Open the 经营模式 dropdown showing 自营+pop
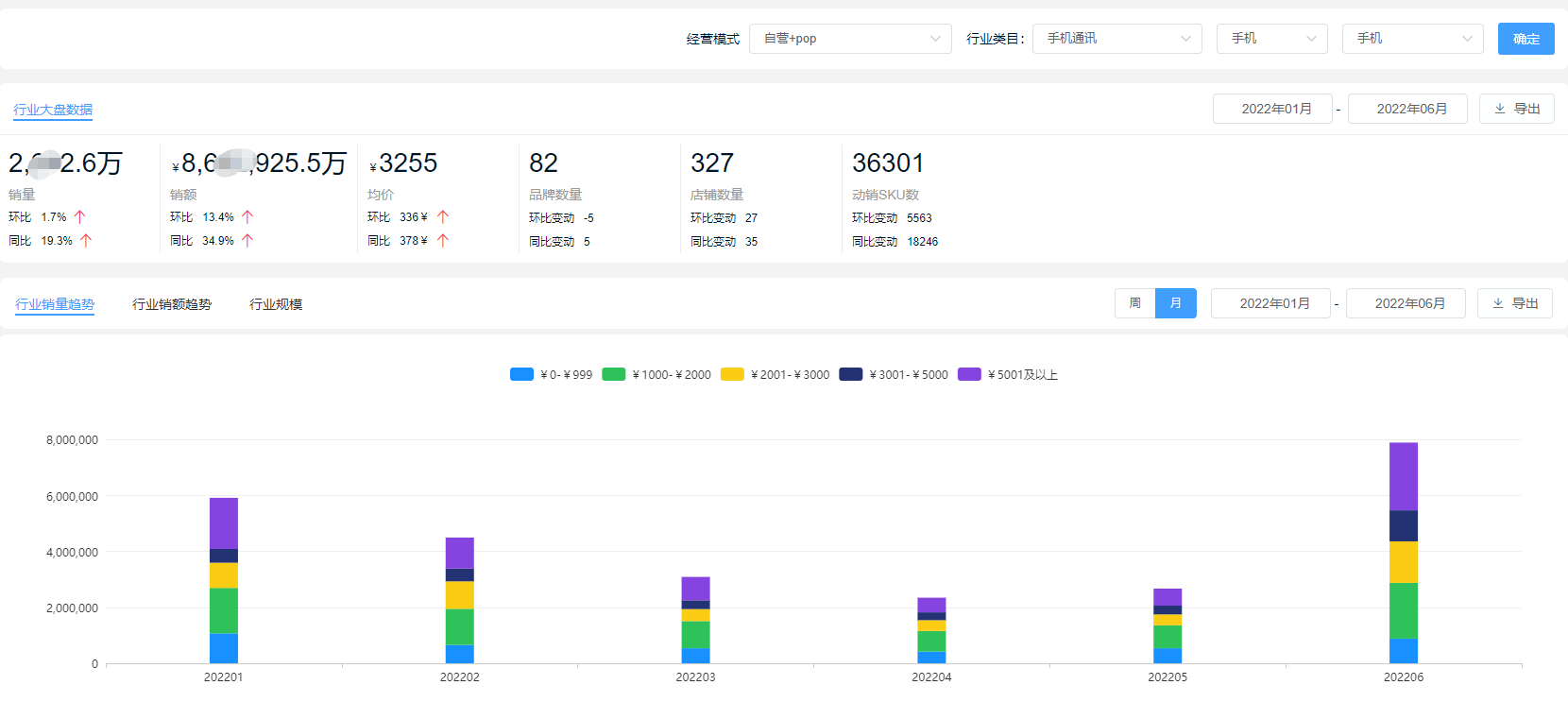Screen dimensions: 1568x702 point(850,39)
